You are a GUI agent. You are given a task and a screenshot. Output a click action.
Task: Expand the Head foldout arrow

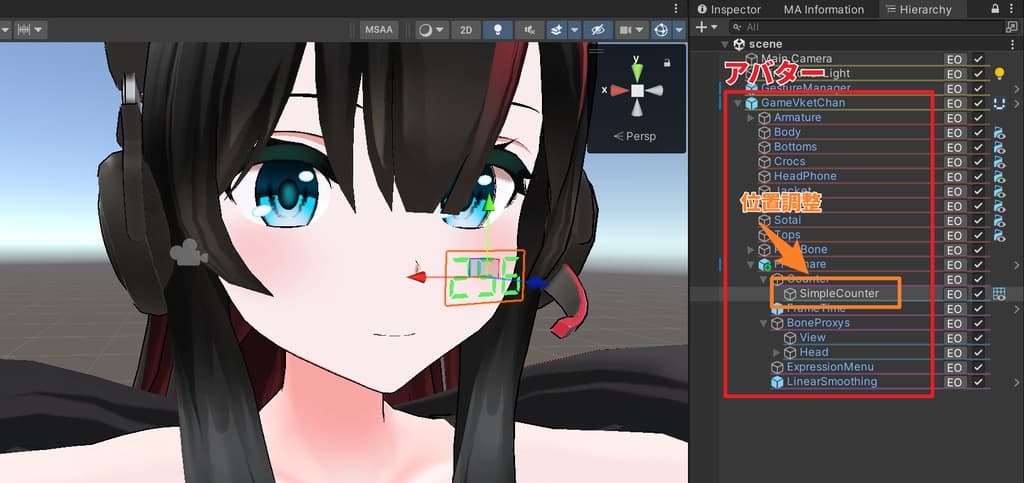point(776,352)
